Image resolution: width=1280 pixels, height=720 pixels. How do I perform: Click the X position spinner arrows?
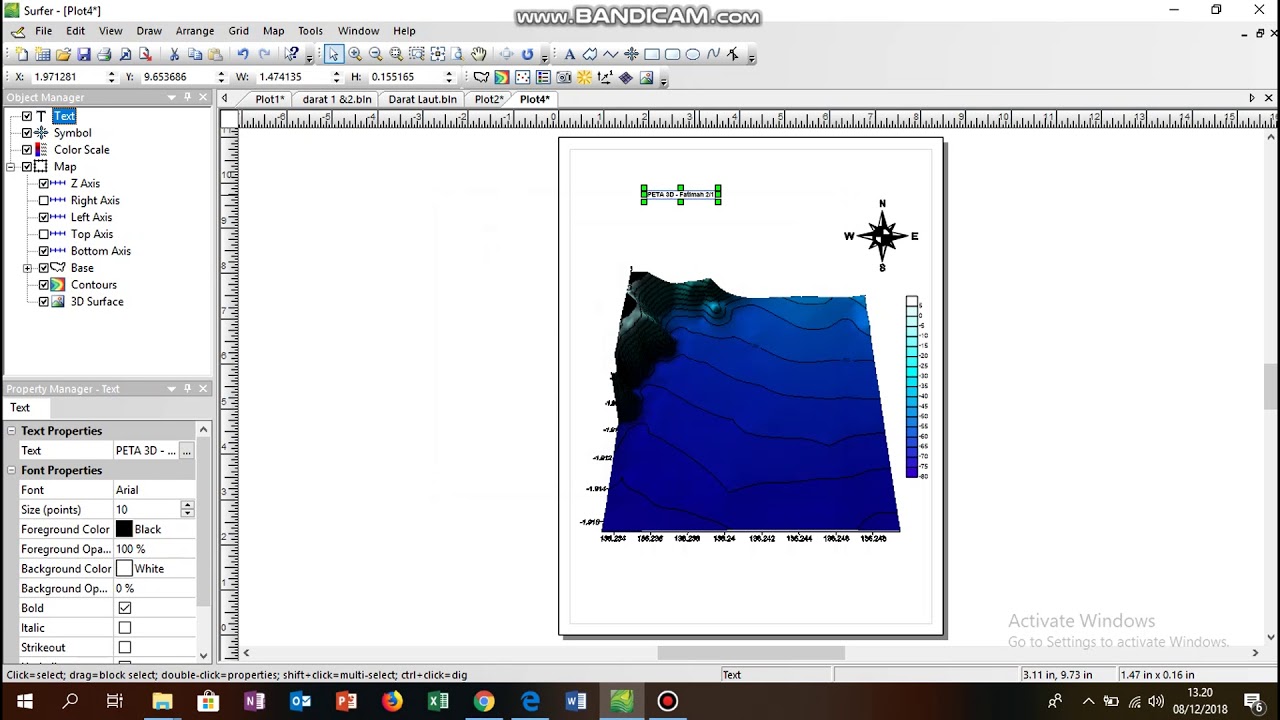110,77
